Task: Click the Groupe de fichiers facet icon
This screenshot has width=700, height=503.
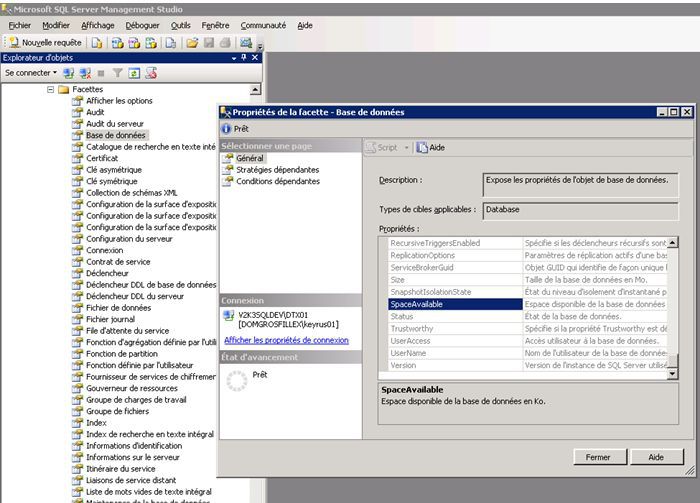Action: click(78, 411)
